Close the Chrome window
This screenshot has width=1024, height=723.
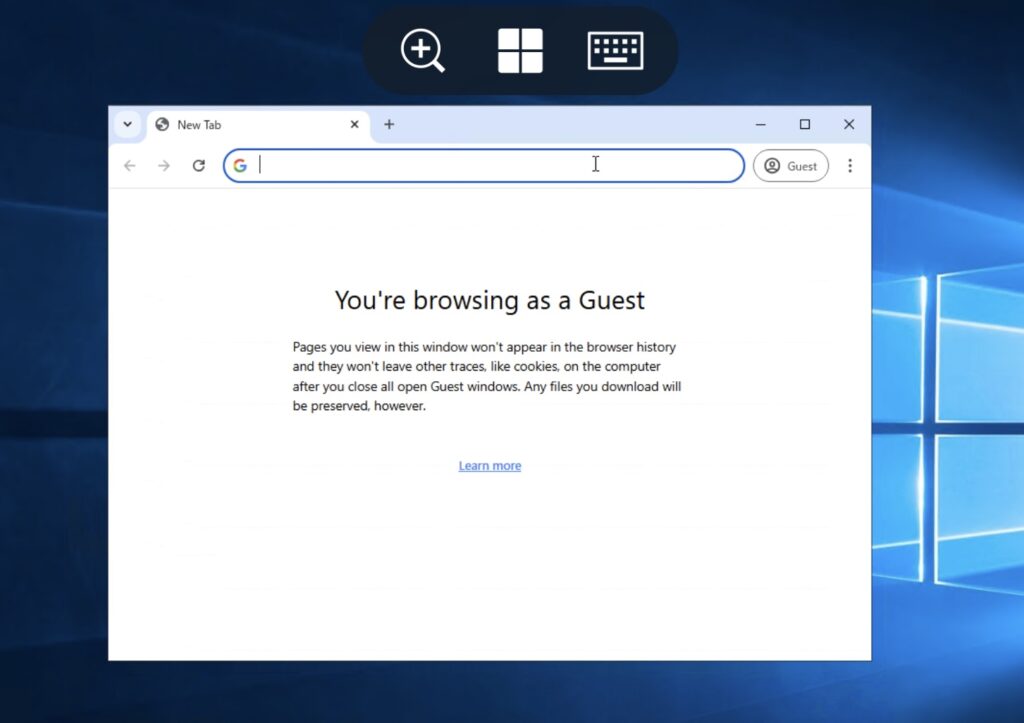tap(849, 124)
